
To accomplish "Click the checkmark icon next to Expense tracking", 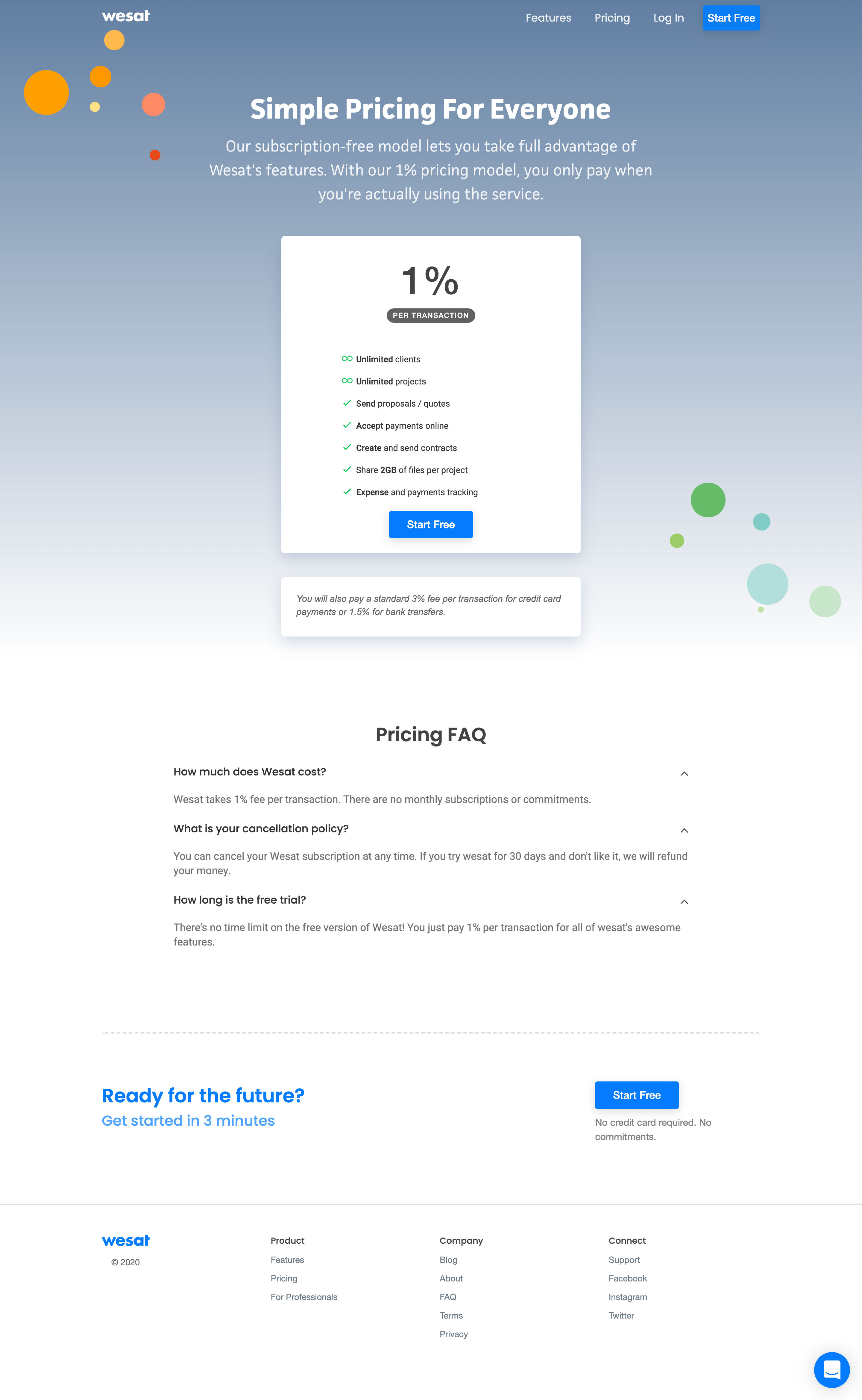I will (347, 491).
